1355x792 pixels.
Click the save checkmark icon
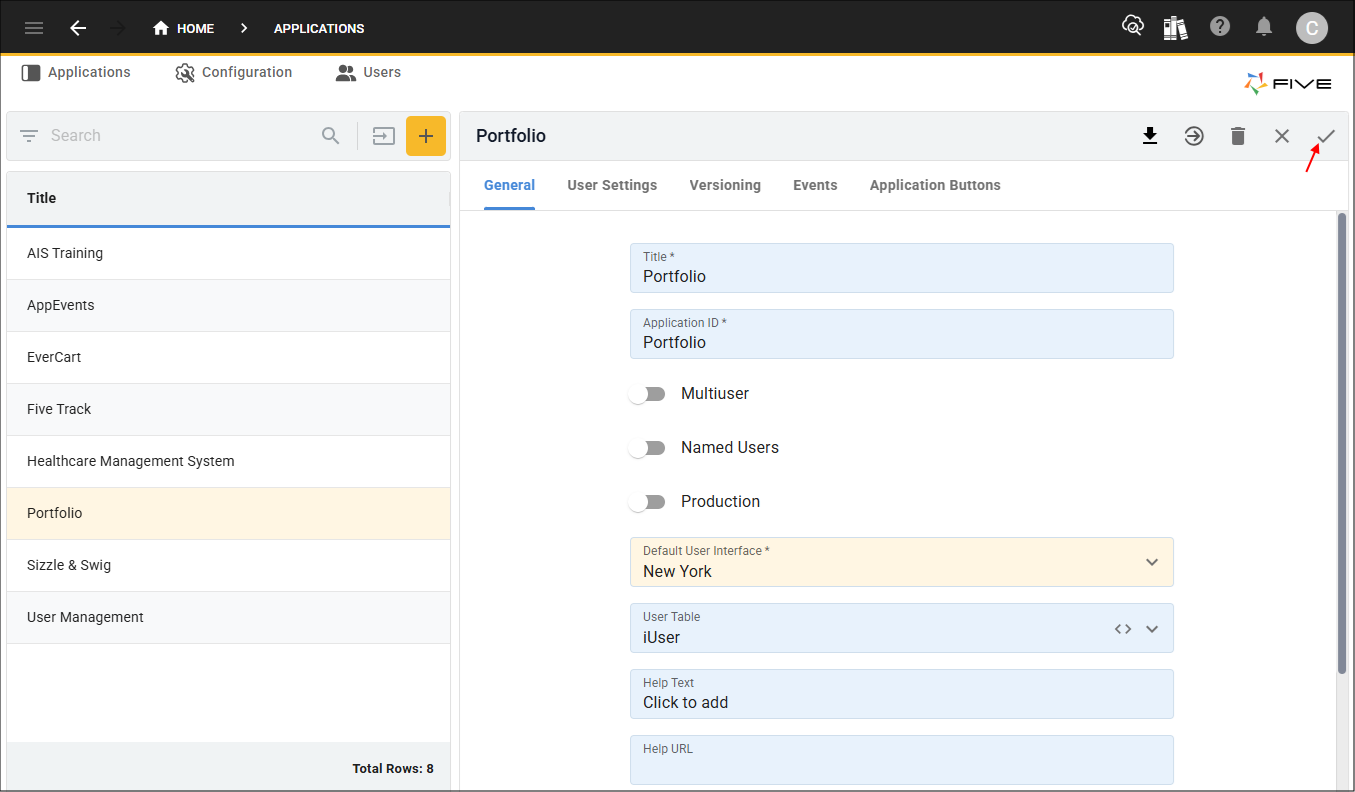point(1326,136)
